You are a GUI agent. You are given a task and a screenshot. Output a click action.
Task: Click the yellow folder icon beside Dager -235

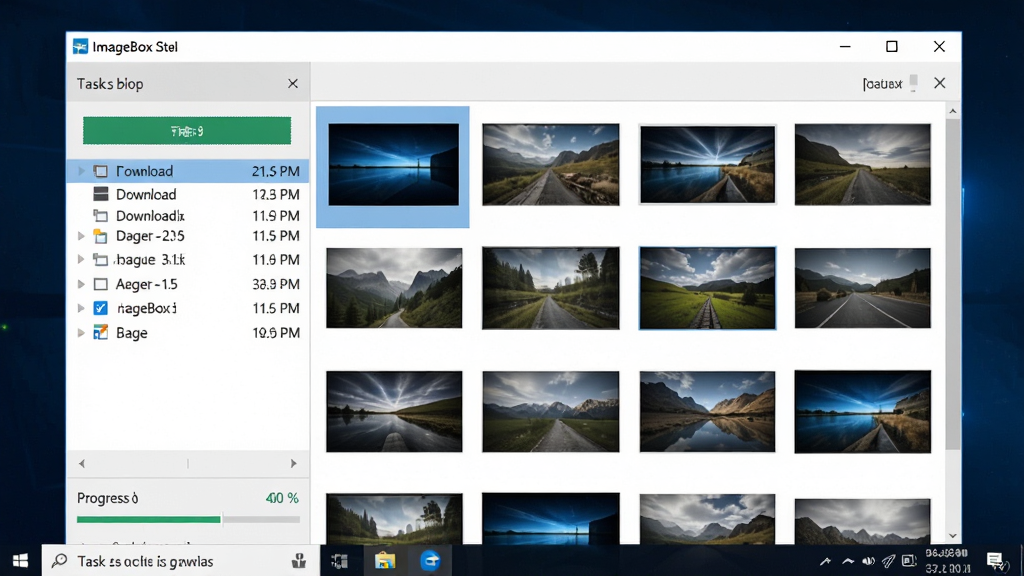point(101,236)
